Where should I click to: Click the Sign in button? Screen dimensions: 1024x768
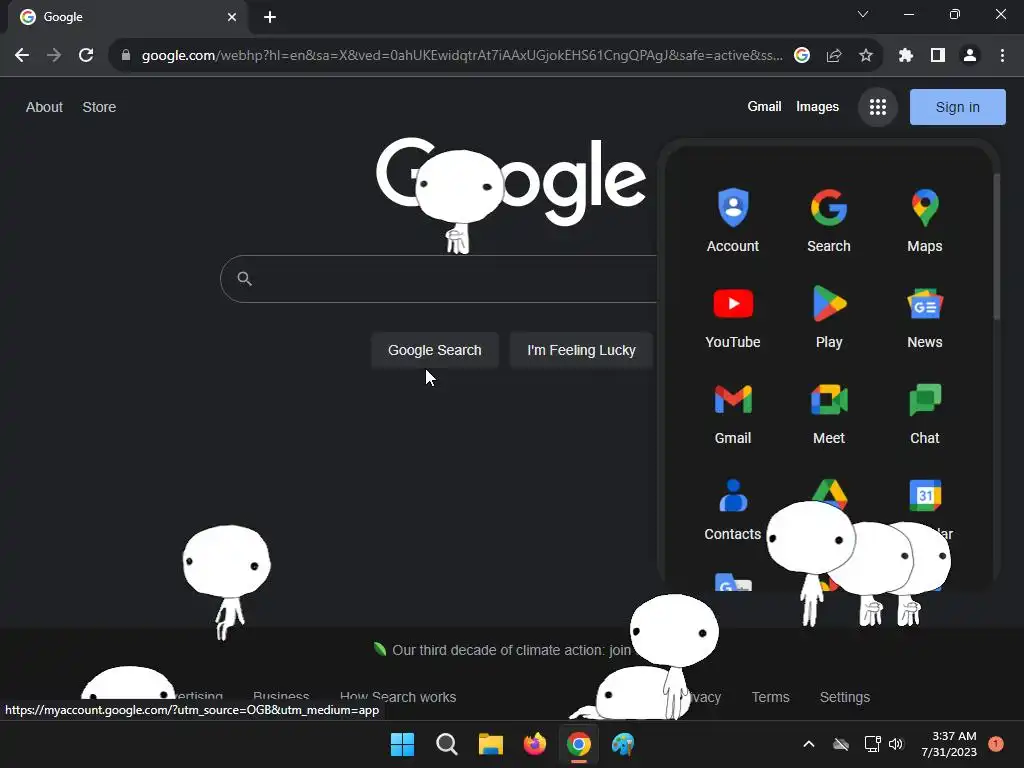(x=957, y=107)
